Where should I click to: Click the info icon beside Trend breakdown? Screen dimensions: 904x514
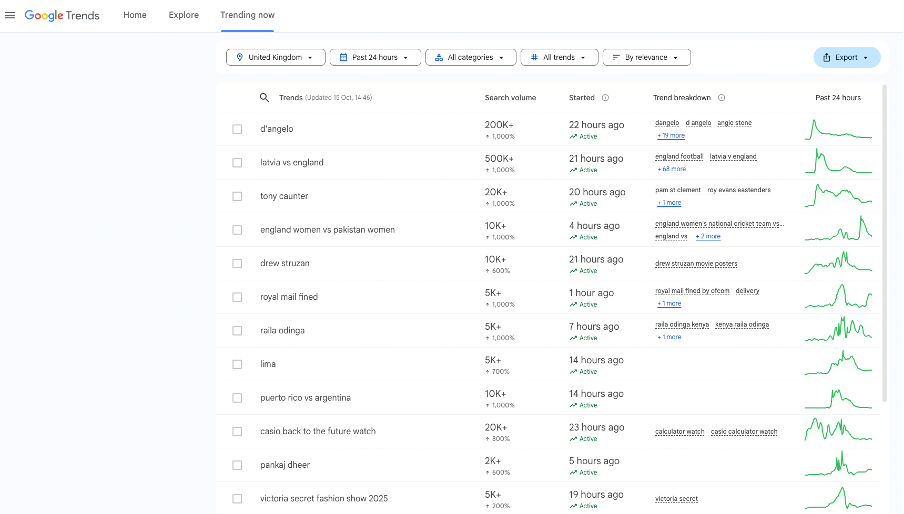click(x=721, y=98)
